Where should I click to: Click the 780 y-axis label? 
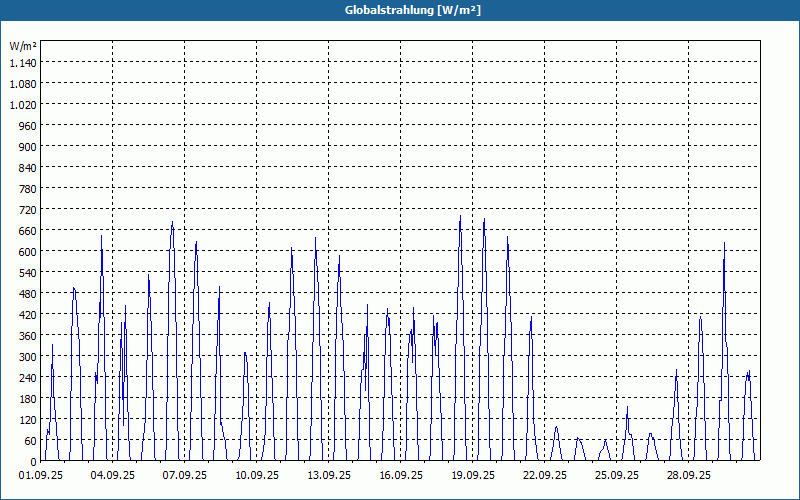tap(28, 188)
